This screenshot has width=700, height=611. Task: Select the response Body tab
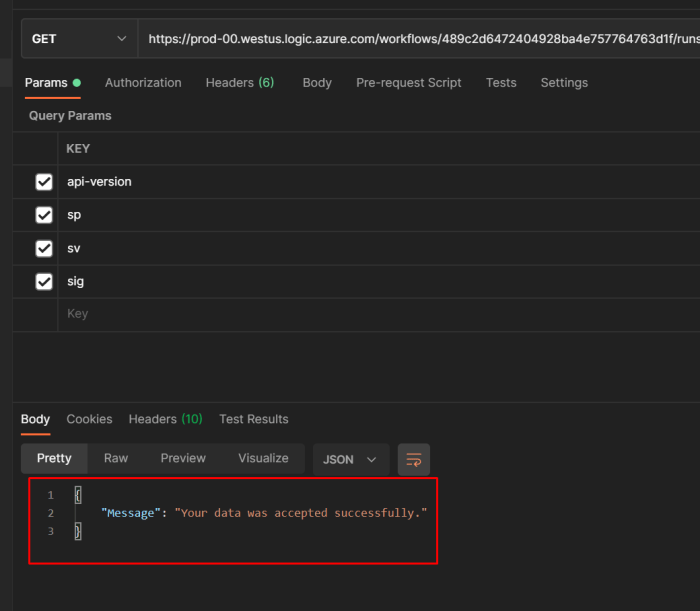click(x=35, y=419)
